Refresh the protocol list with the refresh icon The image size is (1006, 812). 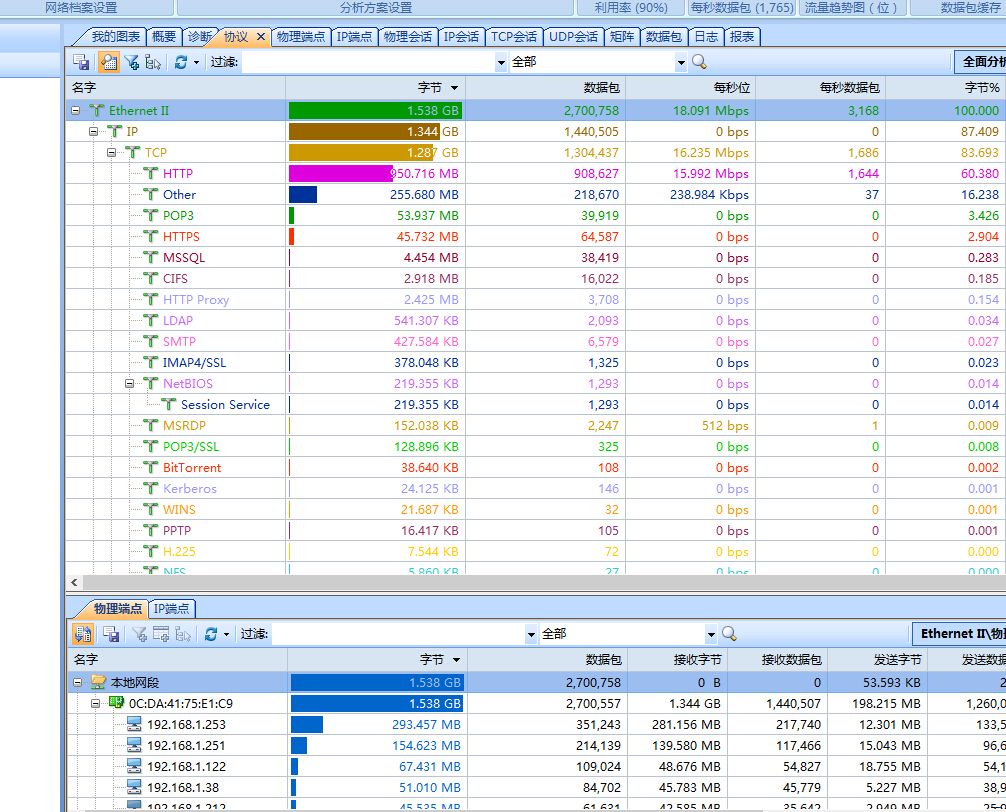[x=179, y=61]
